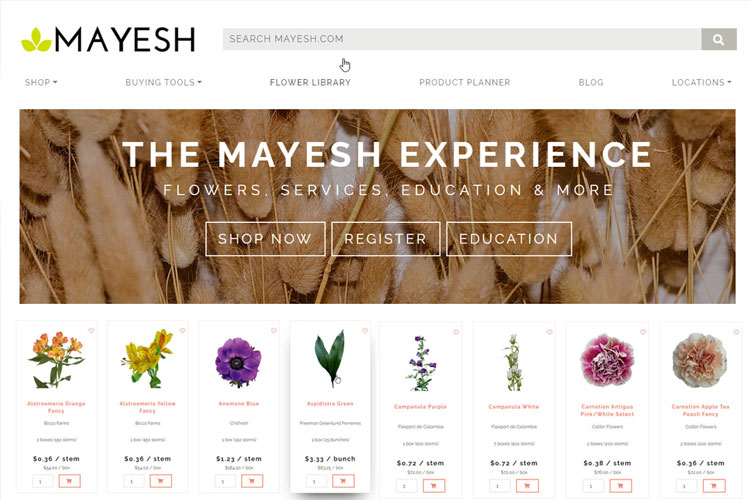Image resolution: width=750 pixels, height=500 pixels.
Task: Favorite Alstroemeria Orange Fancy with heart
Action: pos(91,331)
